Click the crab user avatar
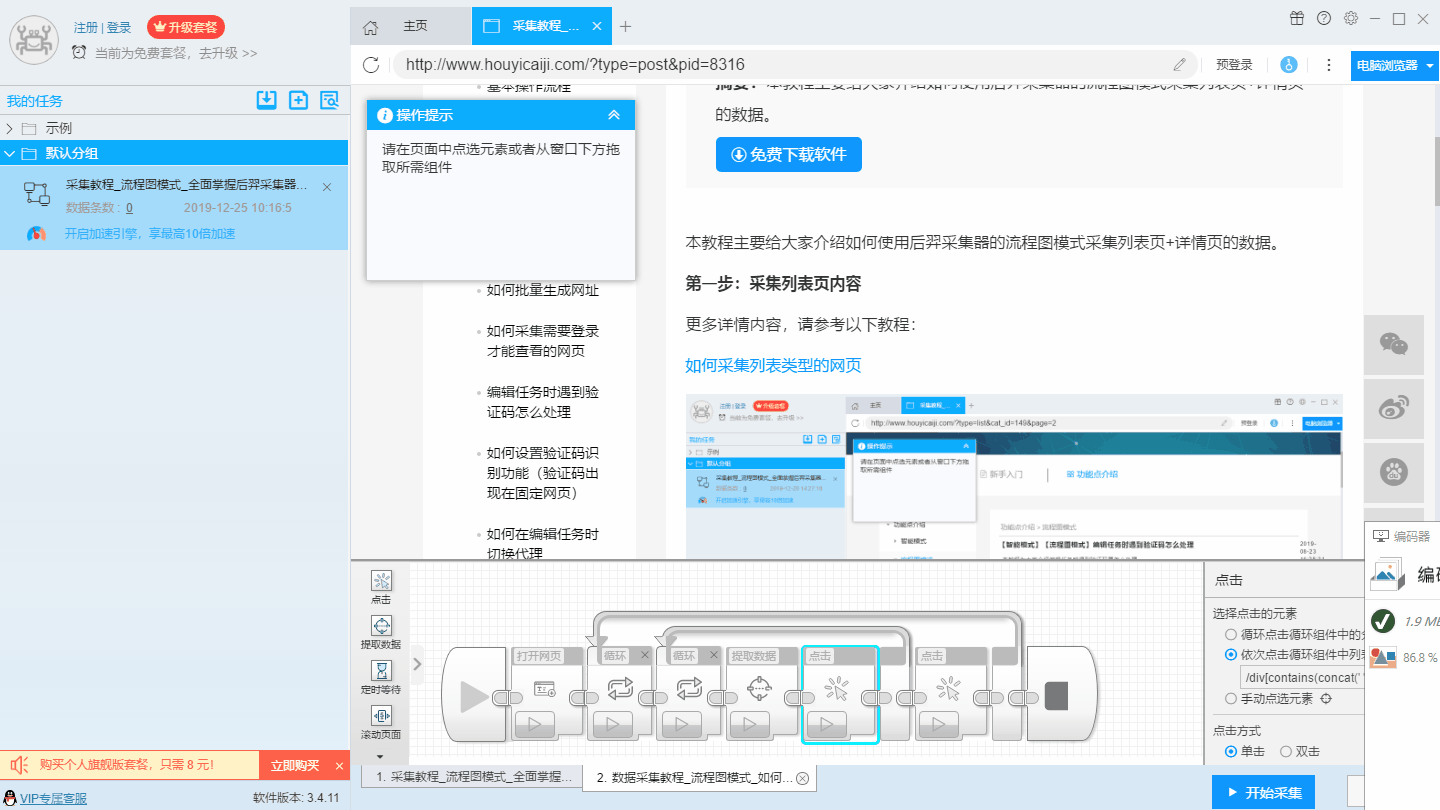The width and height of the screenshot is (1440, 810). click(x=34, y=40)
